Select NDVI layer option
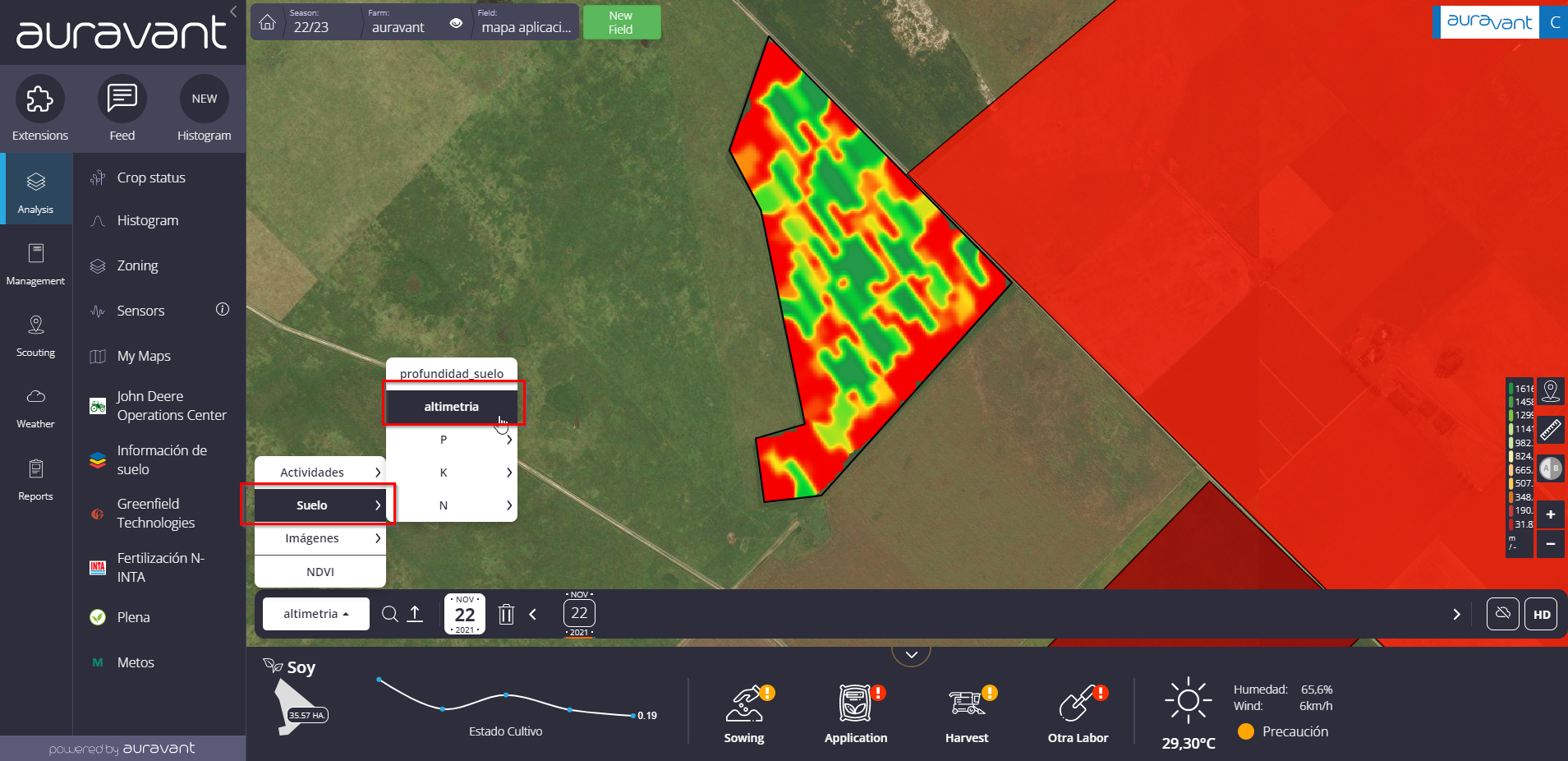Viewport: 1568px width, 761px height. click(320, 572)
